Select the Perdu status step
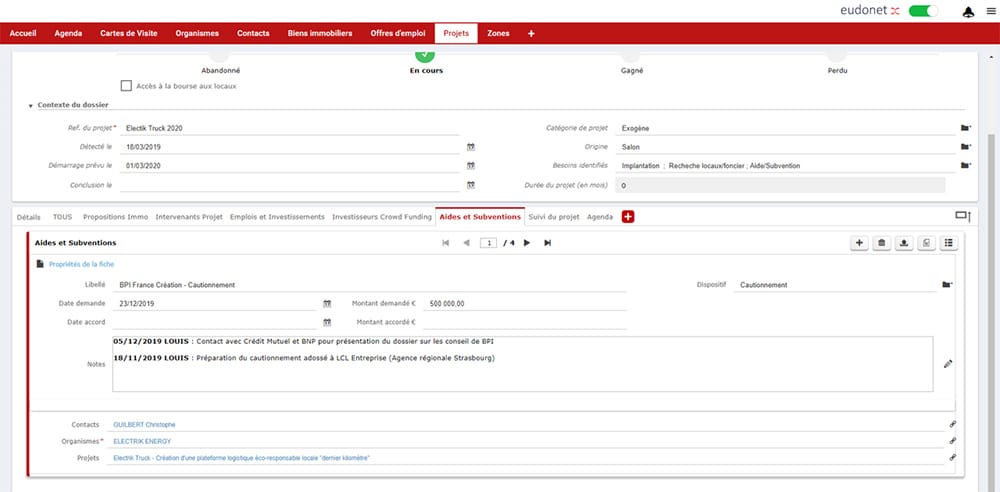1000x492 pixels. [x=837, y=70]
